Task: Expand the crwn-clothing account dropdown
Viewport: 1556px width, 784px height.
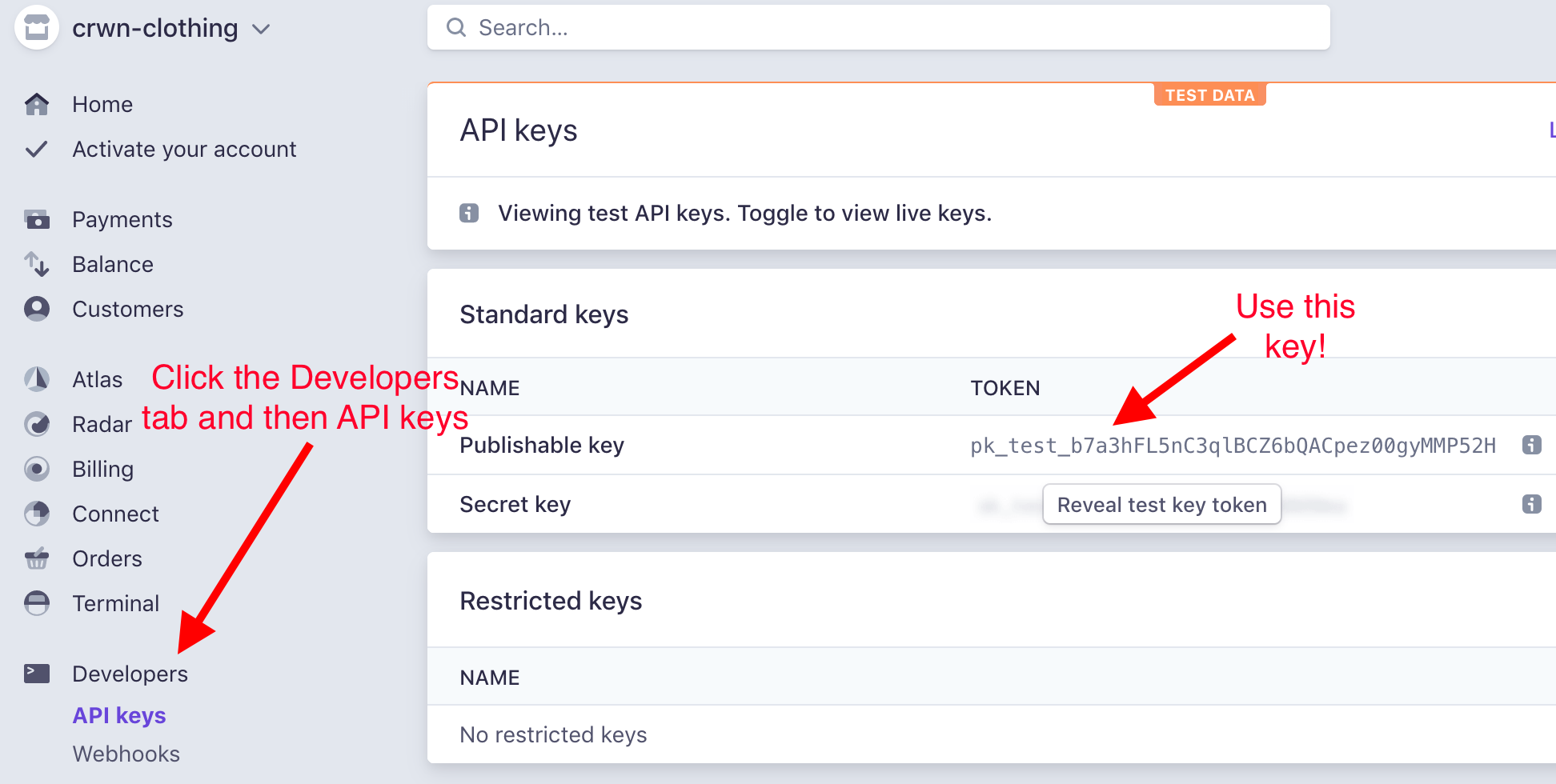Action: 261,30
